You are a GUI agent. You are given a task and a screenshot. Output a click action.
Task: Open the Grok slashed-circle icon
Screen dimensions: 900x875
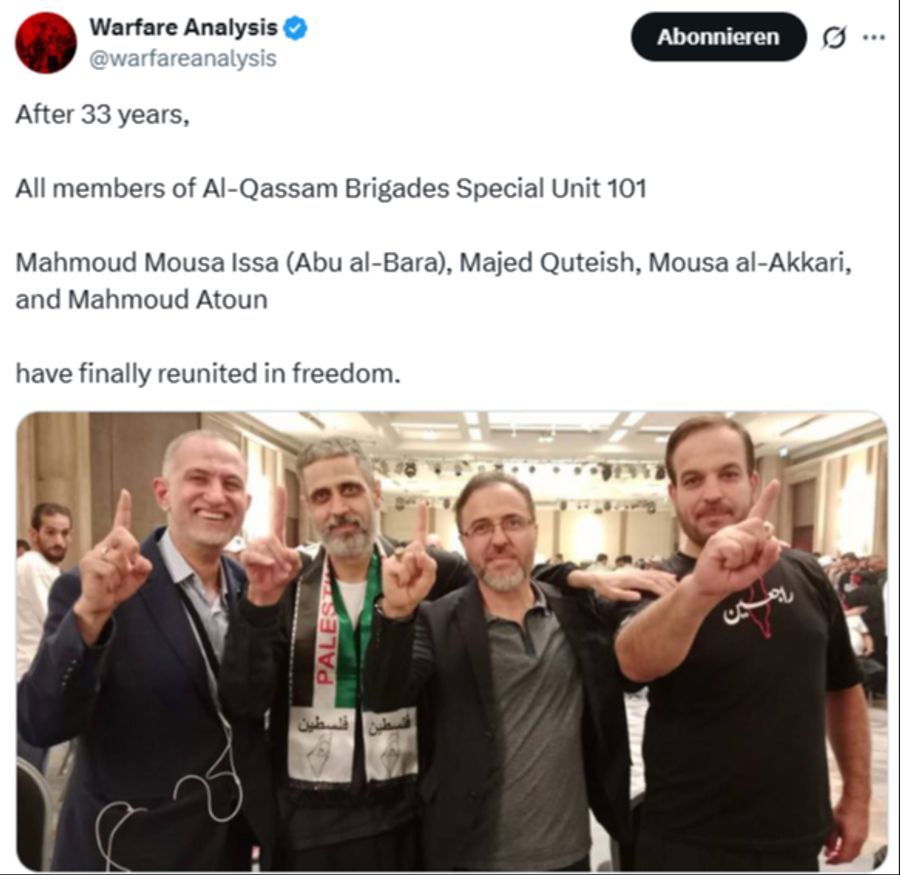tap(834, 38)
